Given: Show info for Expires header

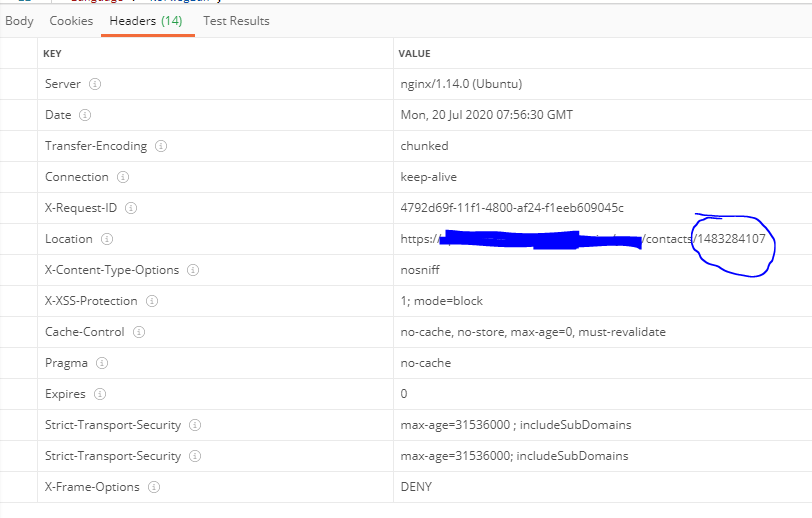Looking at the screenshot, I should (100, 394).
